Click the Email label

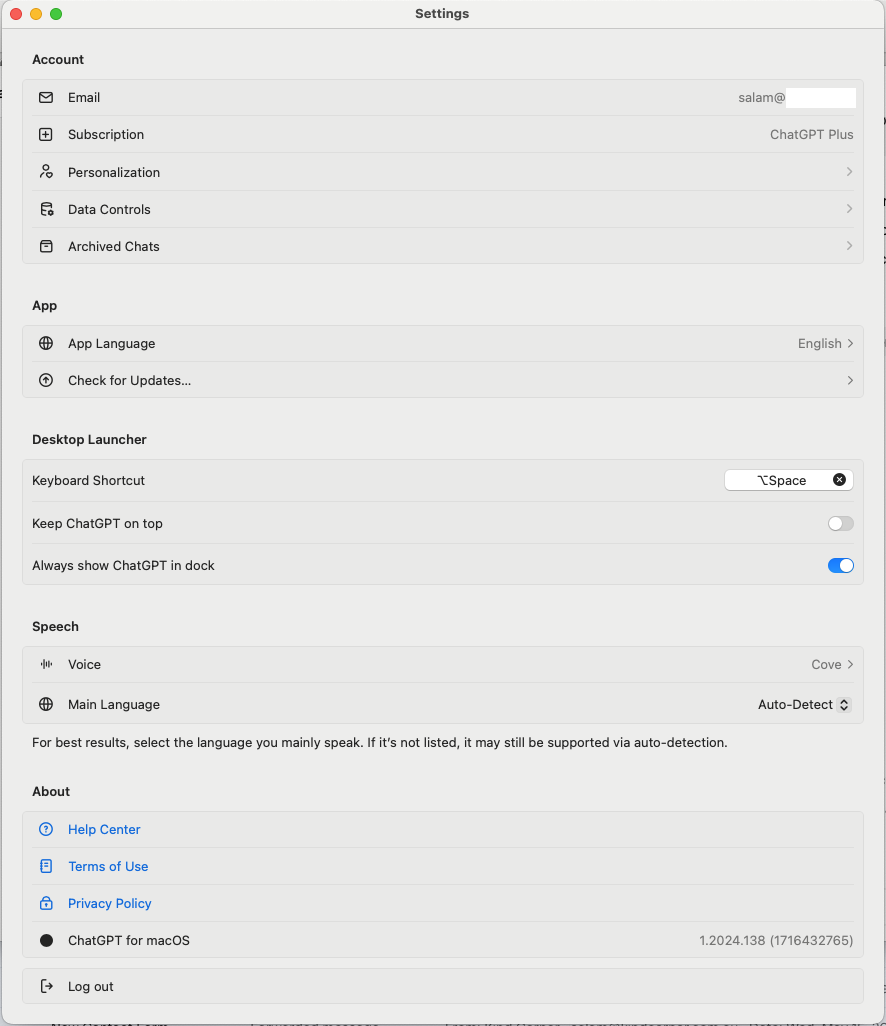pyautogui.click(x=84, y=97)
